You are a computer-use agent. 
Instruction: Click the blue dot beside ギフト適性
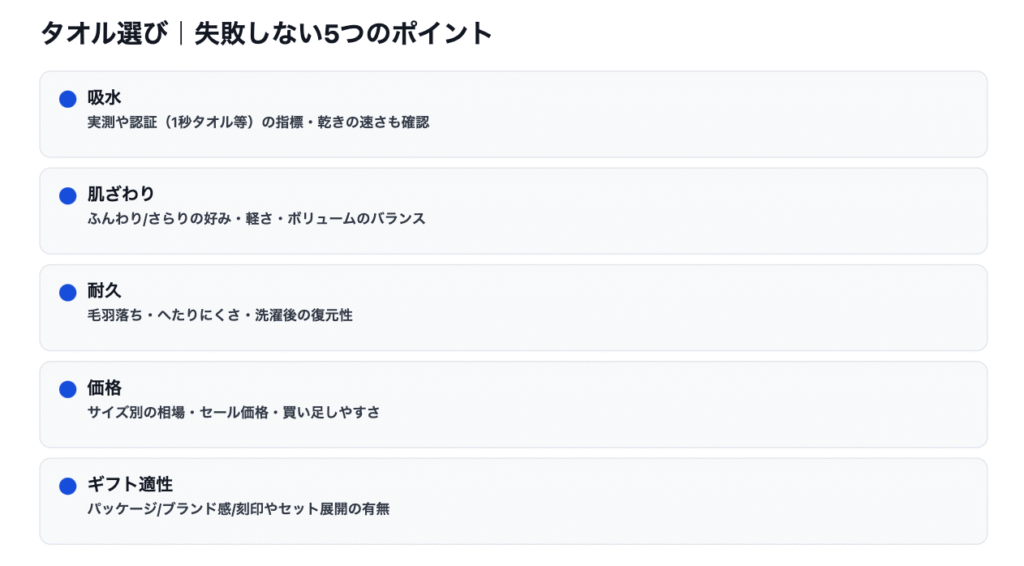click(x=68, y=486)
